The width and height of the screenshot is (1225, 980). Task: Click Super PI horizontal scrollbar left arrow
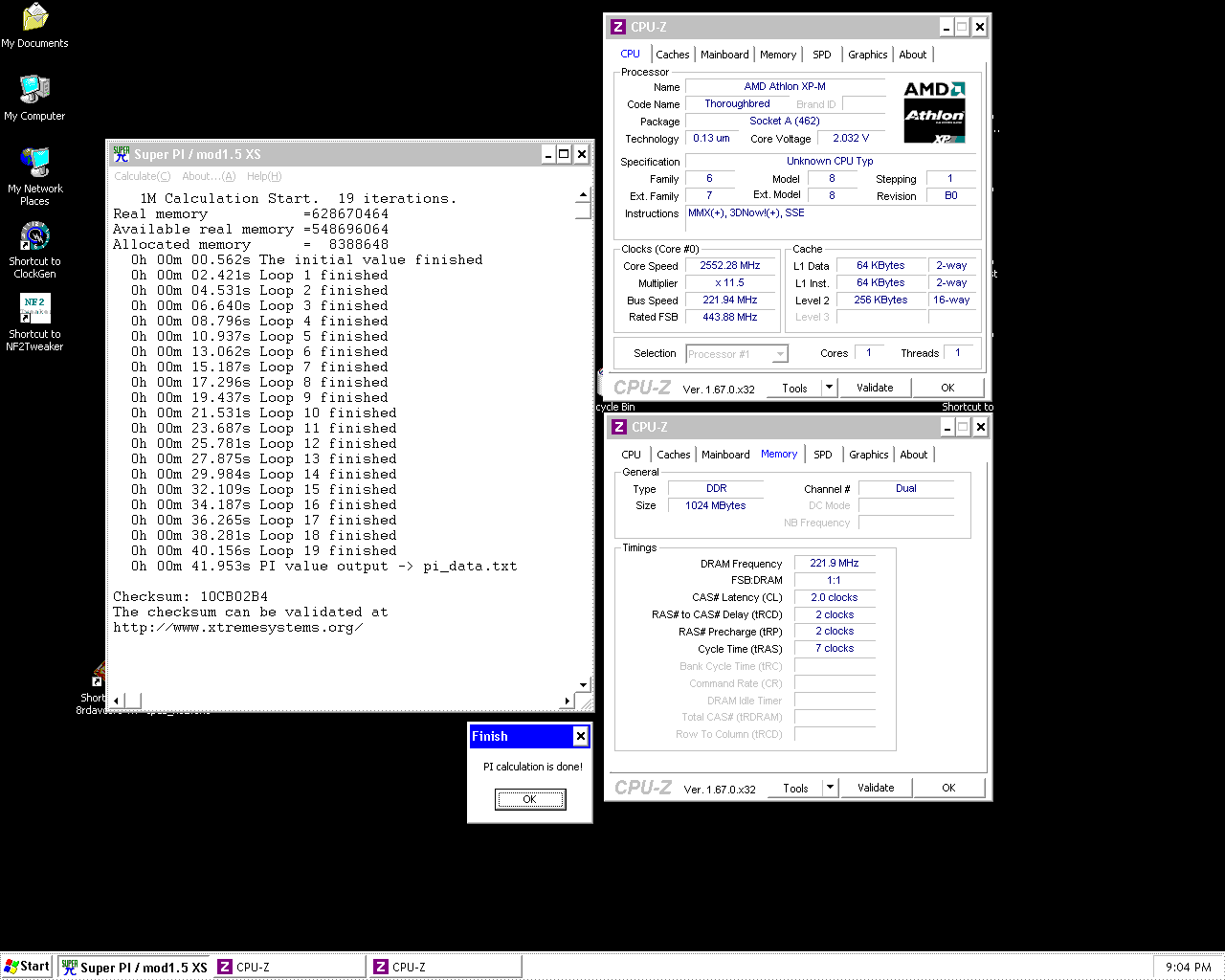[x=117, y=702]
